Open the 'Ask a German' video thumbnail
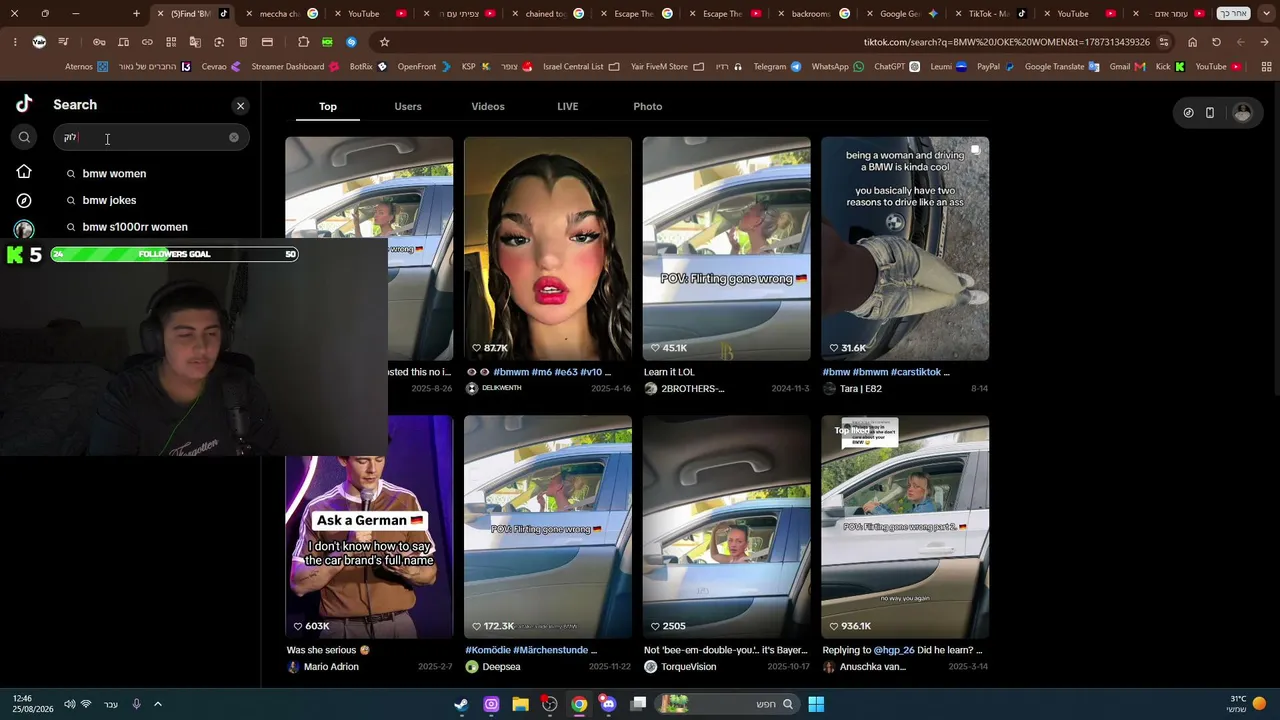Screen dimensions: 1280x720 click(x=369, y=527)
